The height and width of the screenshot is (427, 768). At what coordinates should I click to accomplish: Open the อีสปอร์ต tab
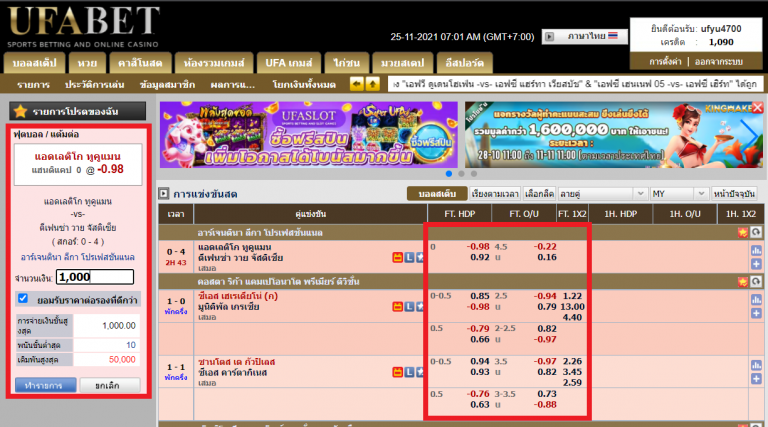point(465,63)
